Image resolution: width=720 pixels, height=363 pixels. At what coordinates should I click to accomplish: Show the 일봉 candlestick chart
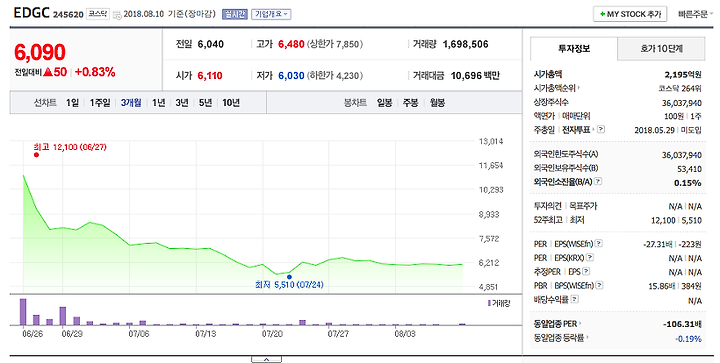(x=384, y=103)
